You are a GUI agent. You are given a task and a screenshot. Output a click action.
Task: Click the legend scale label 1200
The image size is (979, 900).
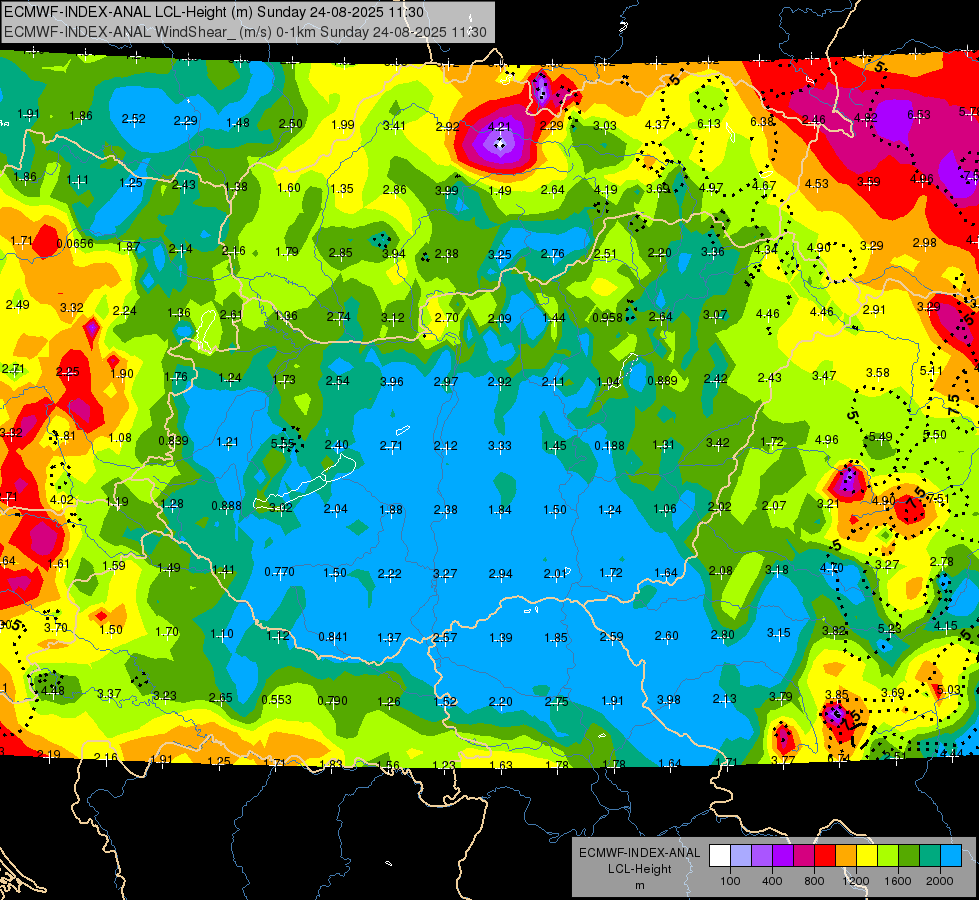pos(856,881)
